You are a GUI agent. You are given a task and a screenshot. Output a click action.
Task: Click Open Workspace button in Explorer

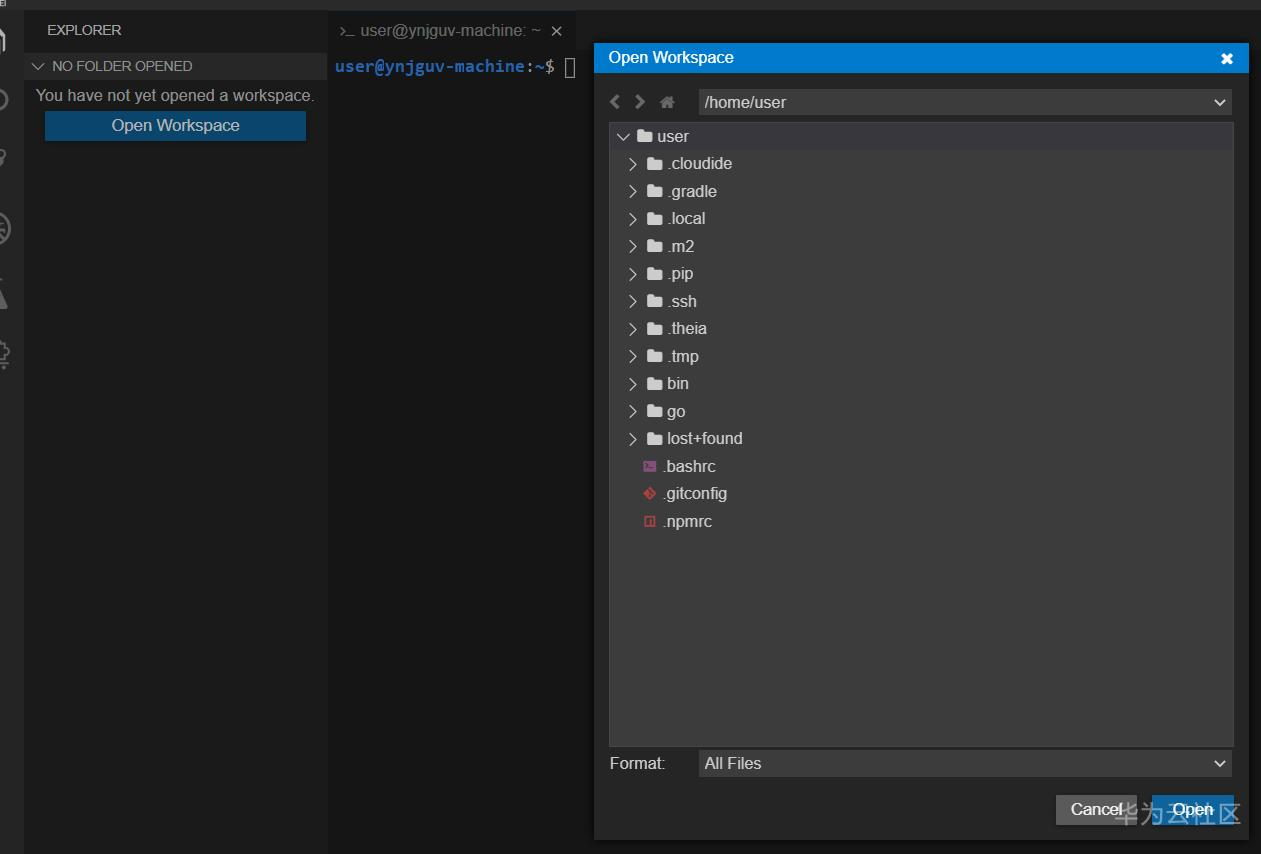coord(175,125)
